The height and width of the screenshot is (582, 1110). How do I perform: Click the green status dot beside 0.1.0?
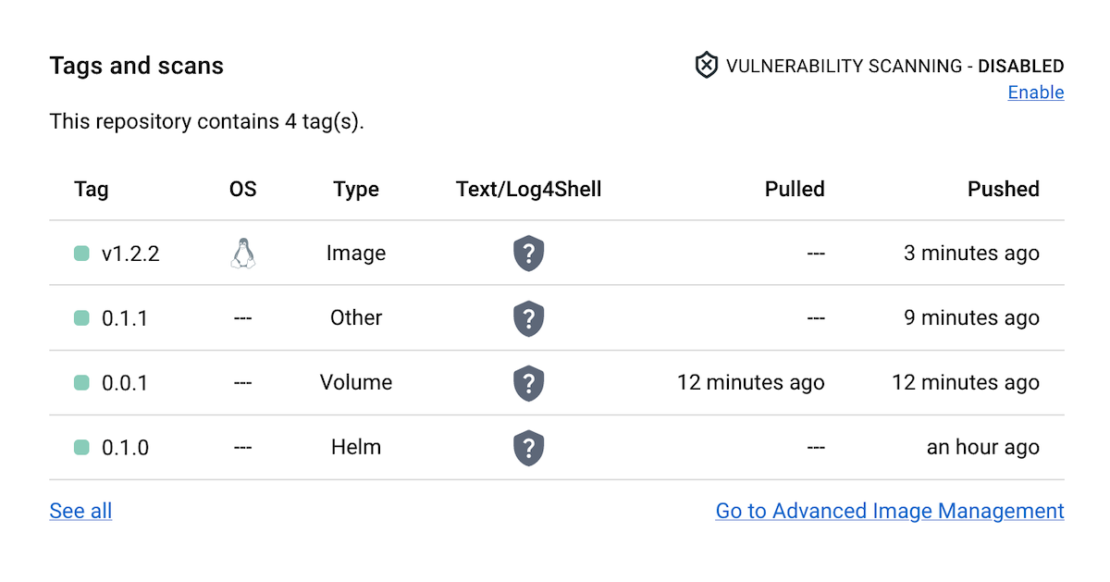point(82,447)
